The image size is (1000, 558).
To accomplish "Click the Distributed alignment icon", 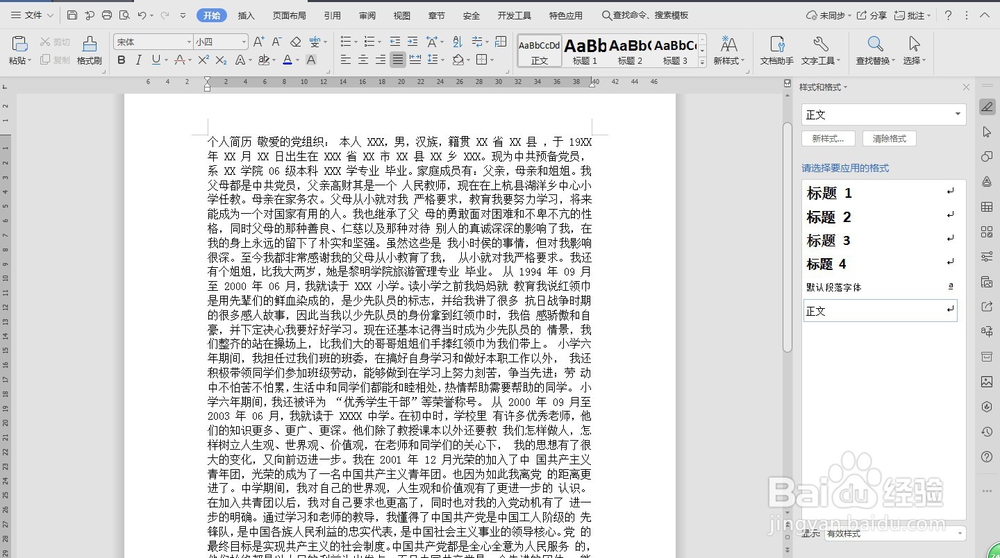I will [415, 60].
